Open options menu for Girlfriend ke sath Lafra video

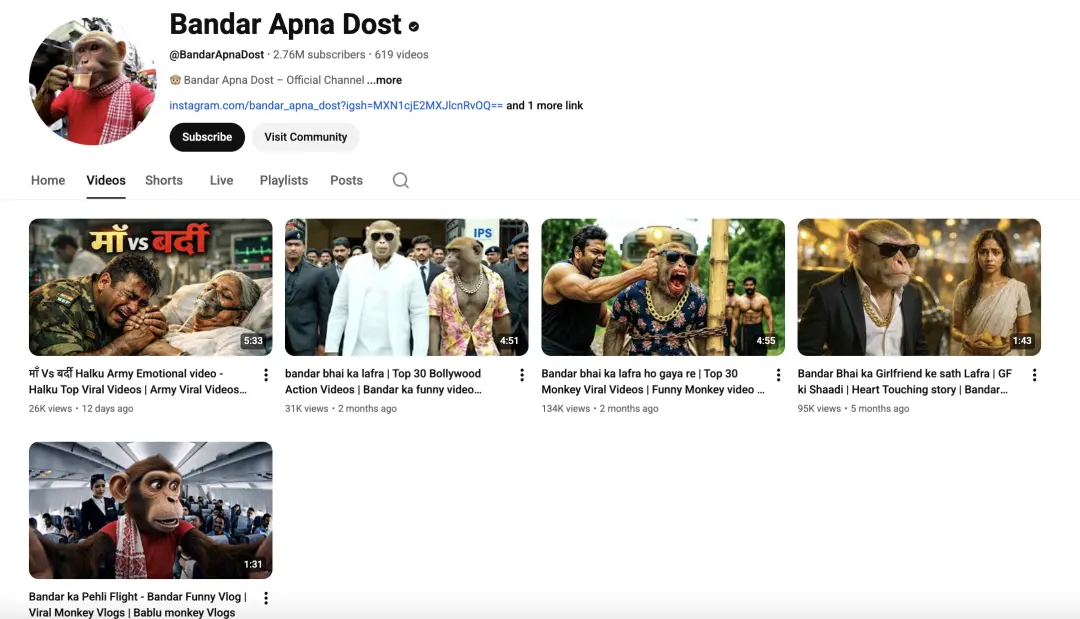[1034, 375]
